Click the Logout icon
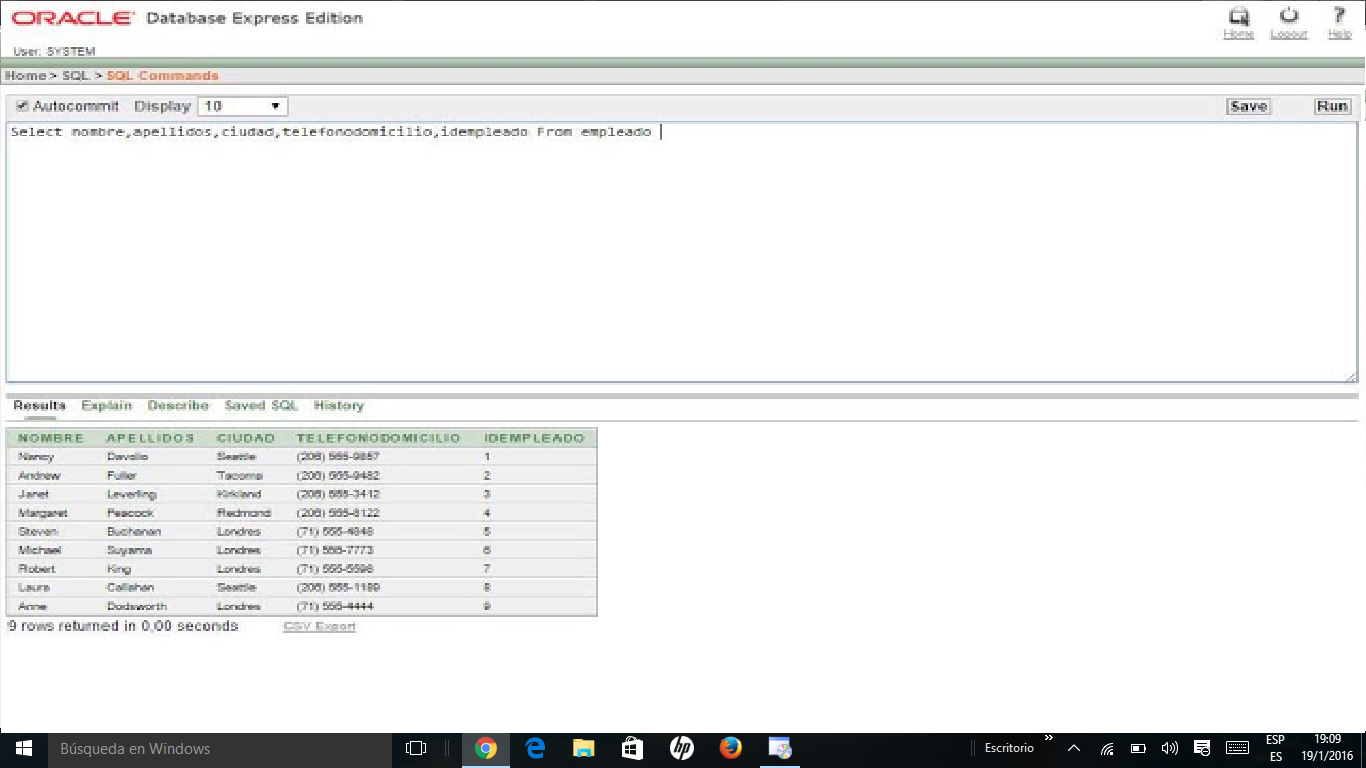Image resolution: width=1366 pixels, height=768 pixels. coord(1289,22)
